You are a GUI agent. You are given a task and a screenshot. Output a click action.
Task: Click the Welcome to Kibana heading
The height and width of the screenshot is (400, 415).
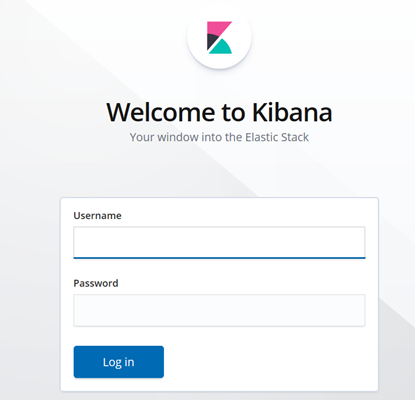click(x=219, y=112)
